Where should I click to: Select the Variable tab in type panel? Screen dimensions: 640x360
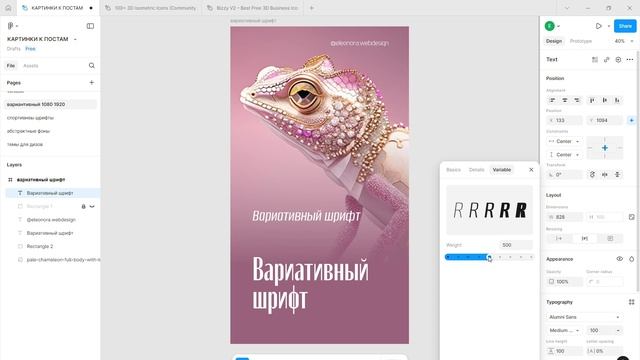coord(502,170)
